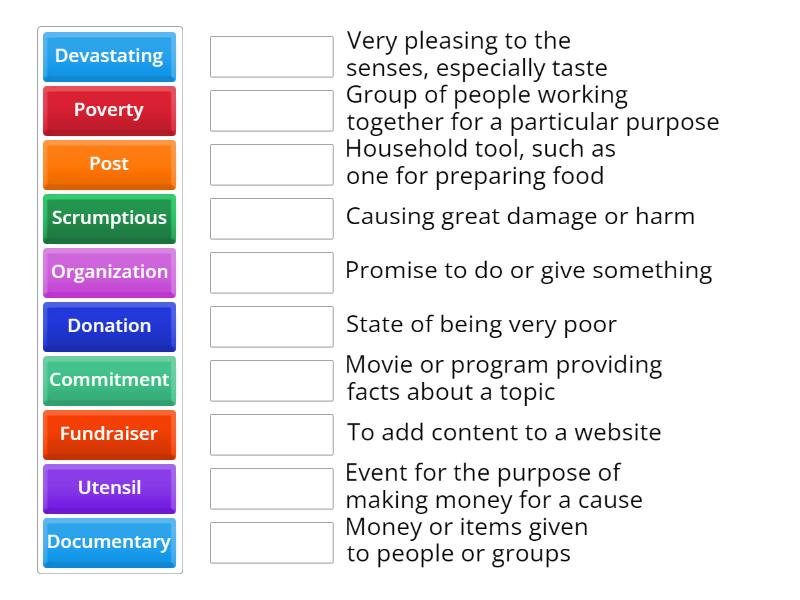Select the slot for 'Causing great damage or harm'

272,219
